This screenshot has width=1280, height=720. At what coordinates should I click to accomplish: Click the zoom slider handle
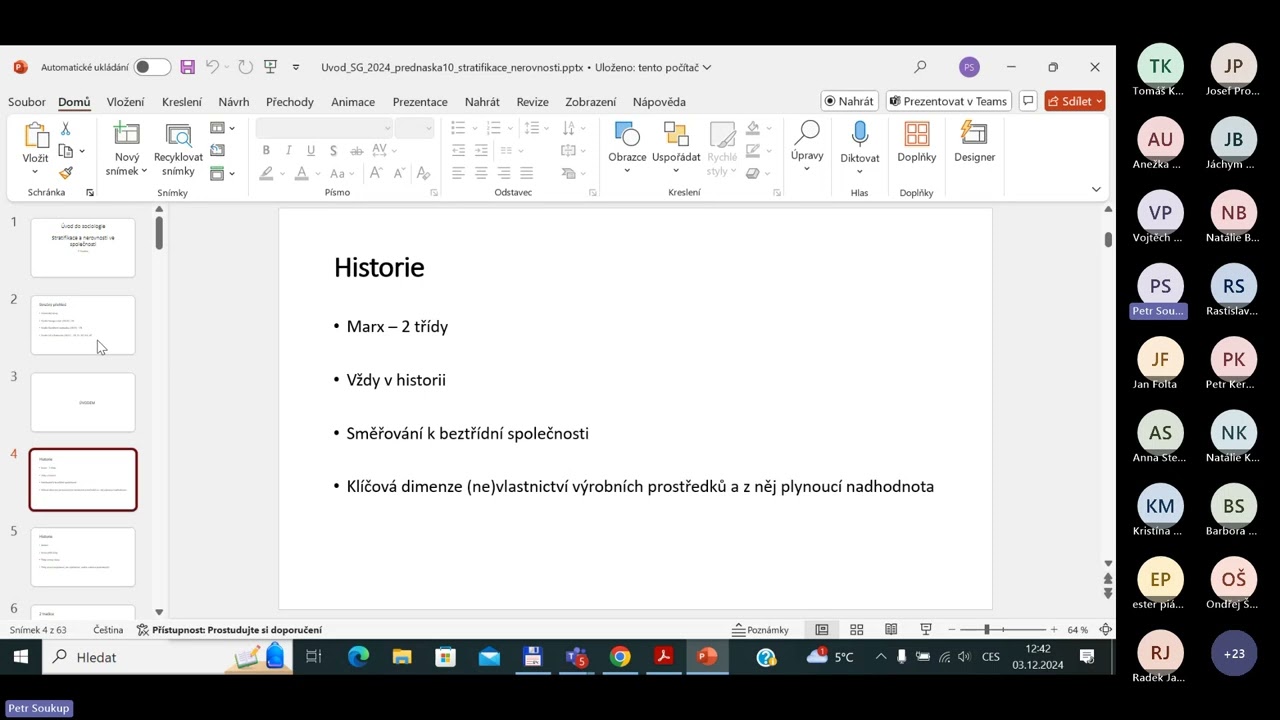[987, 630]
